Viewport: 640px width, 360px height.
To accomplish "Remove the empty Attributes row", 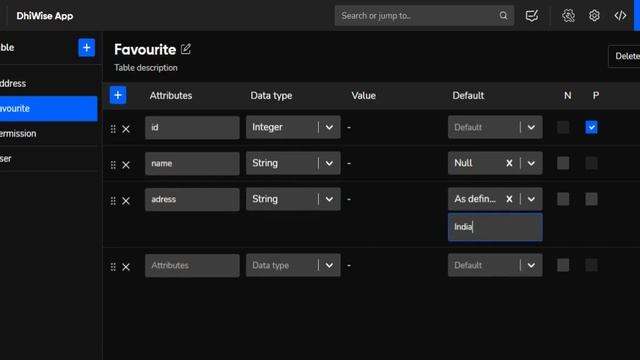I will (126, 267).
